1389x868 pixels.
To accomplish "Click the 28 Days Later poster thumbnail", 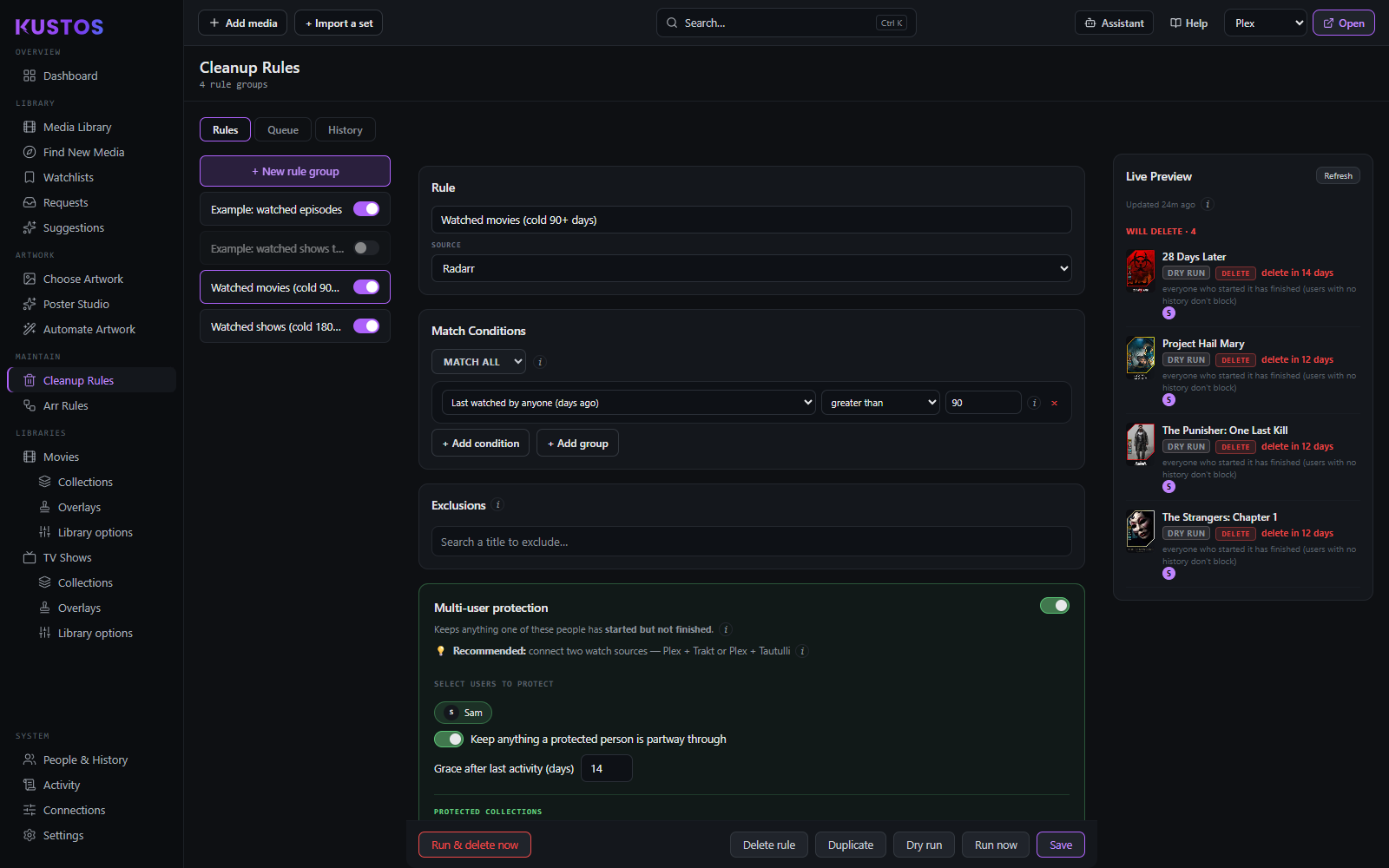I will point(1141,271).
